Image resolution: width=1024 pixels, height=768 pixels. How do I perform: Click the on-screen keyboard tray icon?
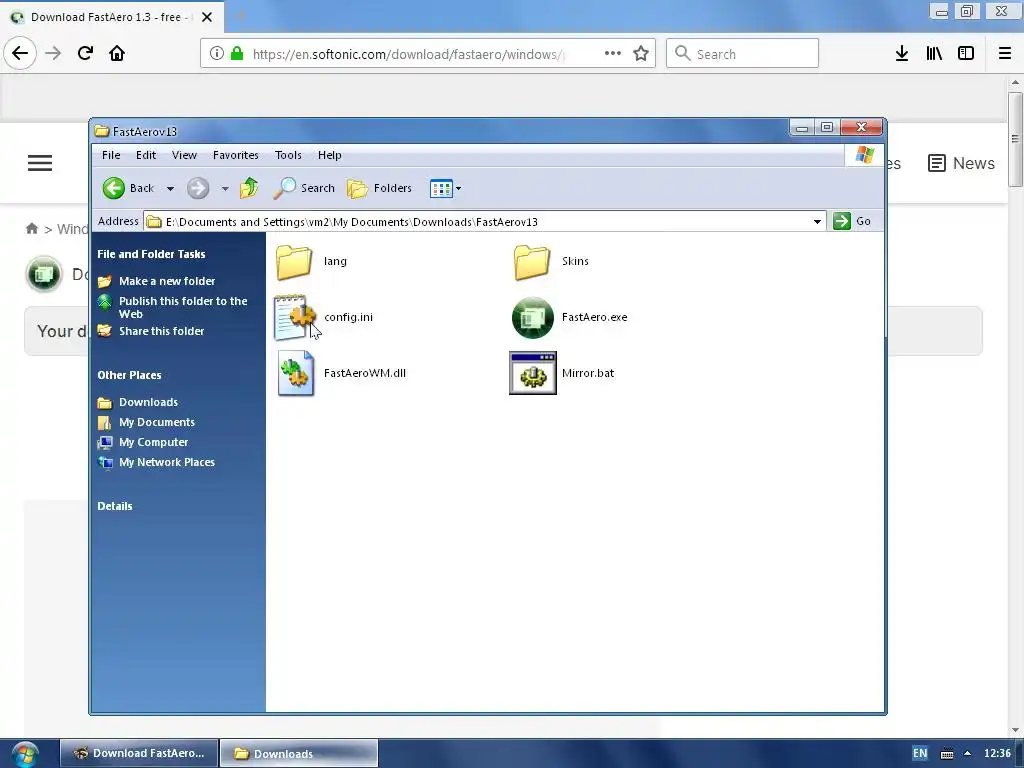coord(947,754)
